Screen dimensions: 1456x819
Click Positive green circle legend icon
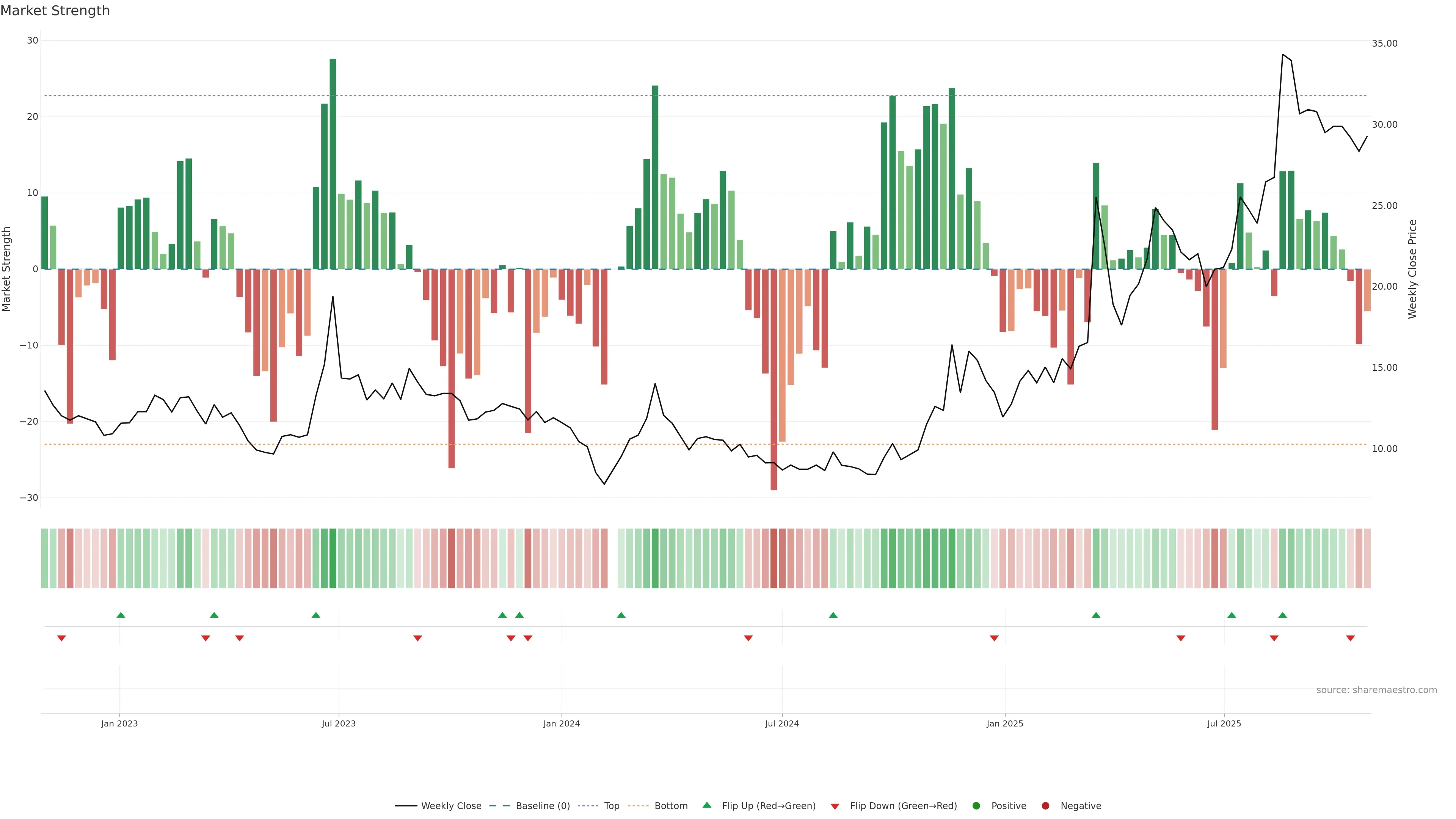[976, 805]
